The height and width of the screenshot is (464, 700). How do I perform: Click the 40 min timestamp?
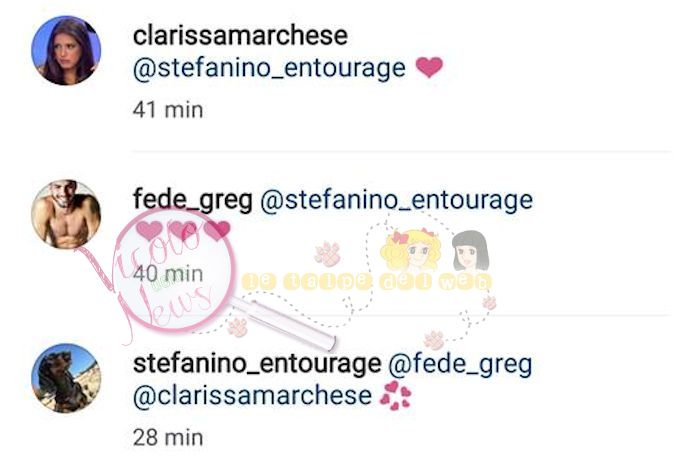tap(168, 274)
